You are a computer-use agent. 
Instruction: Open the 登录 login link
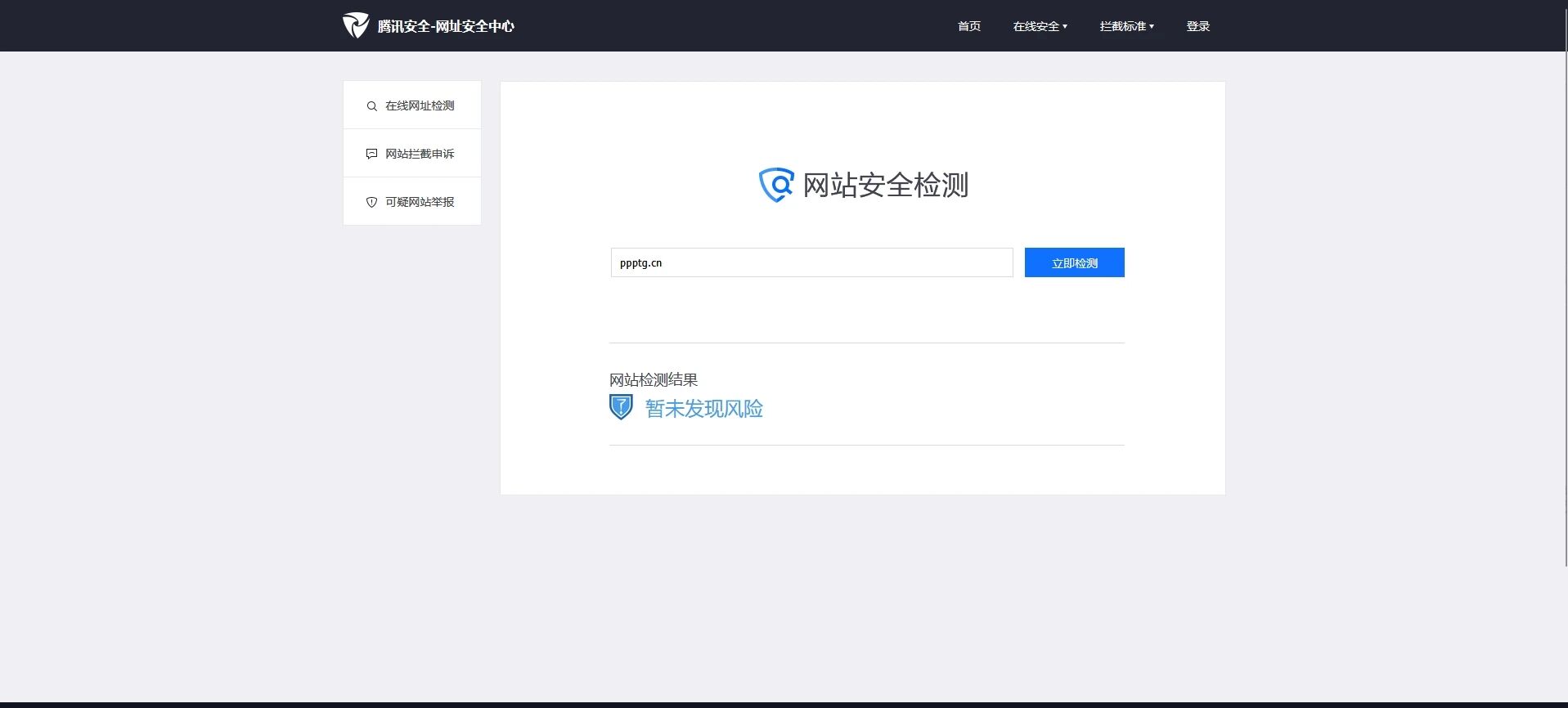pos(1198,26)
